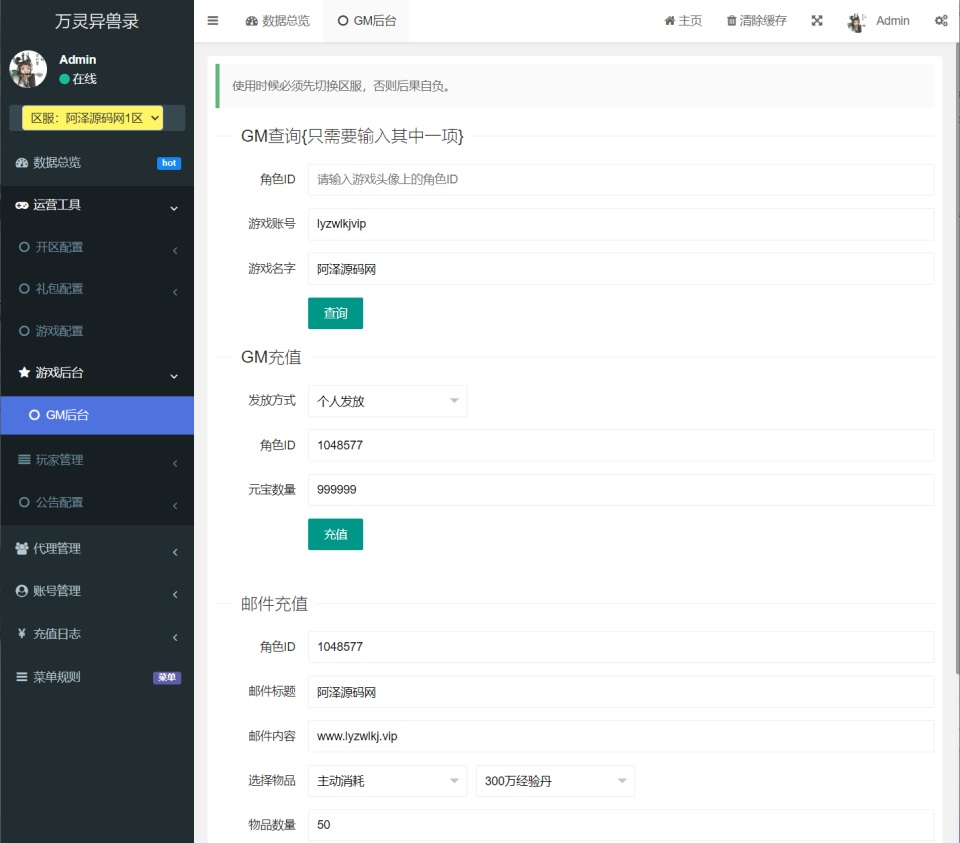This screenshot has height=843, width=960.
Task: Click the home icon next to 主页
Action: pos(669,21)
